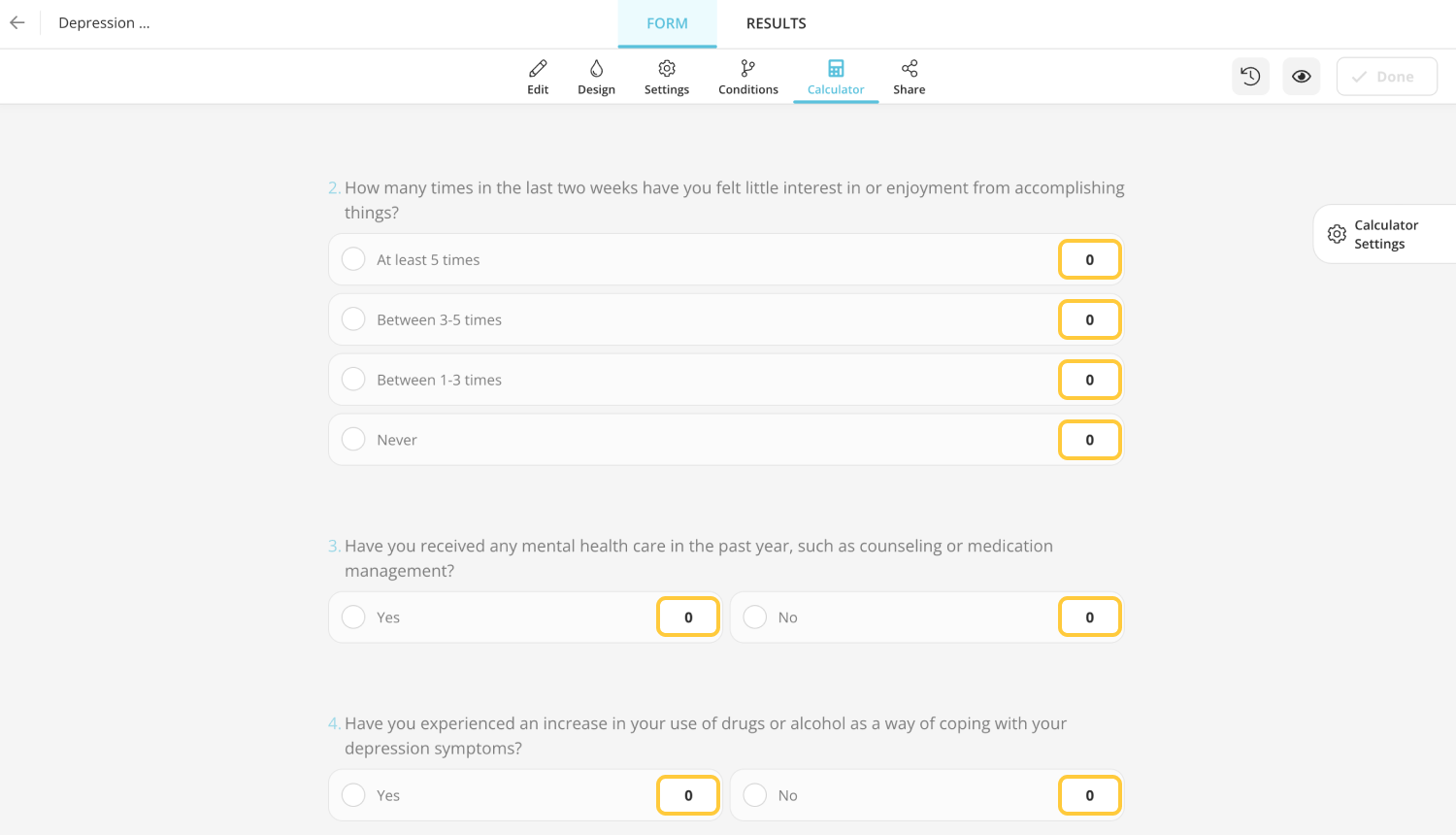Click the Calculator label under its icon
Viewport: 1456px width, 835px height.
tap(836, 89)
